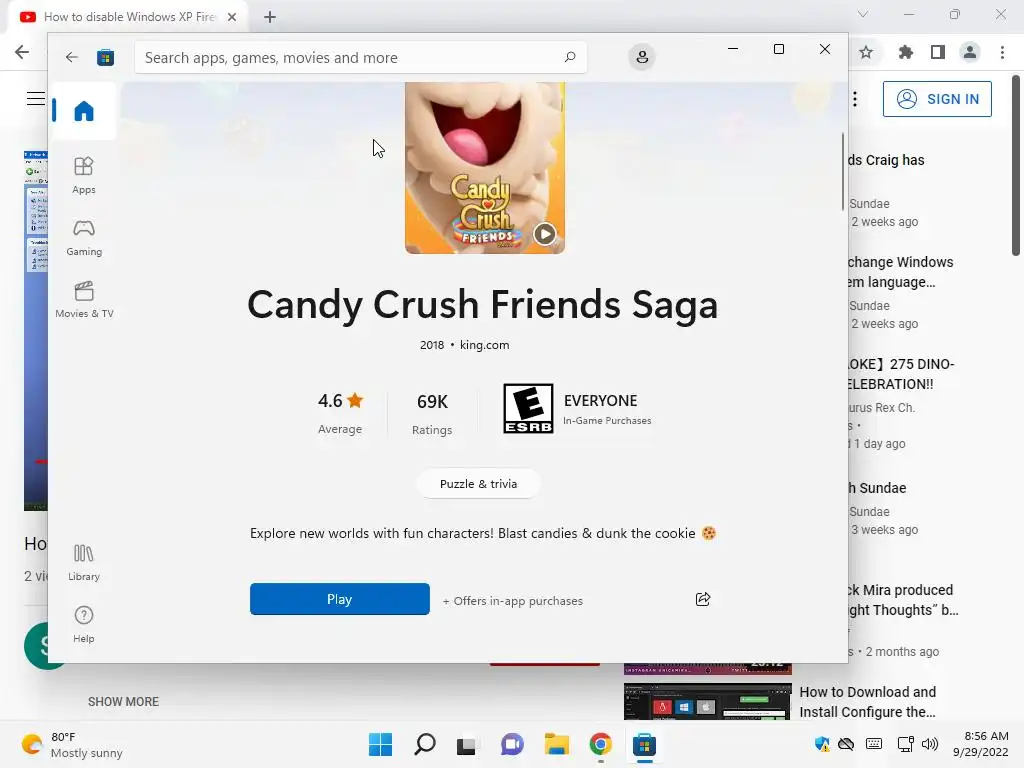Click the 69K Ratings count
Image resolution: width=1024 pixels, height=768 pixels.
(432, 414)
